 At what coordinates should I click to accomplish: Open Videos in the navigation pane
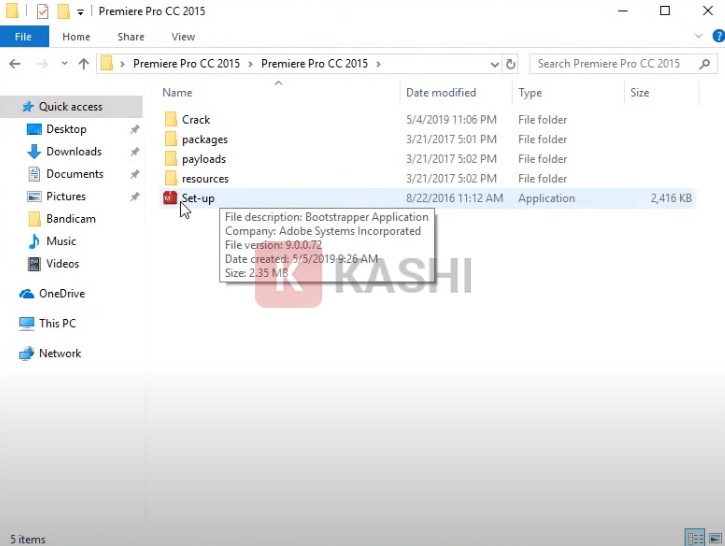[62, 264]
